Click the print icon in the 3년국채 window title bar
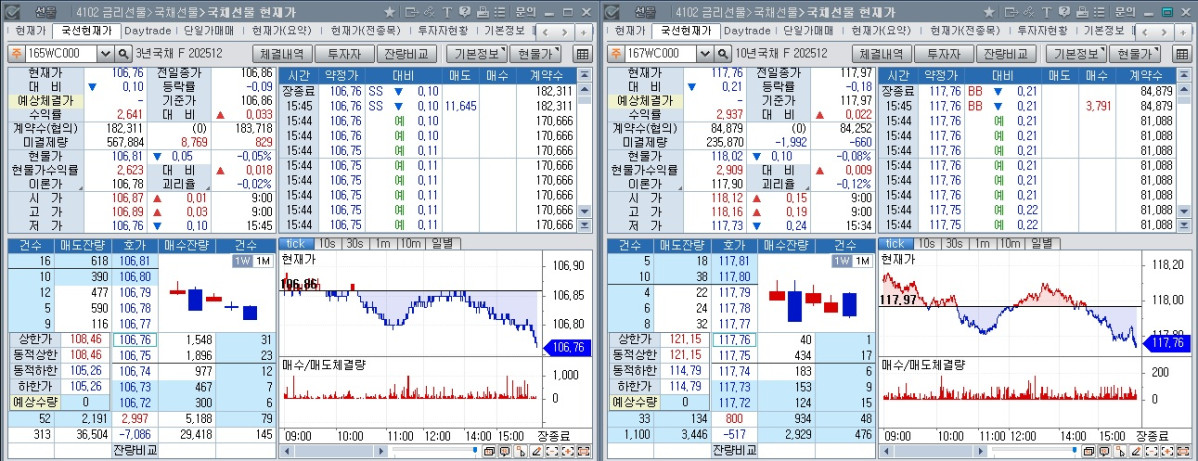 click(x=483, y=12)
